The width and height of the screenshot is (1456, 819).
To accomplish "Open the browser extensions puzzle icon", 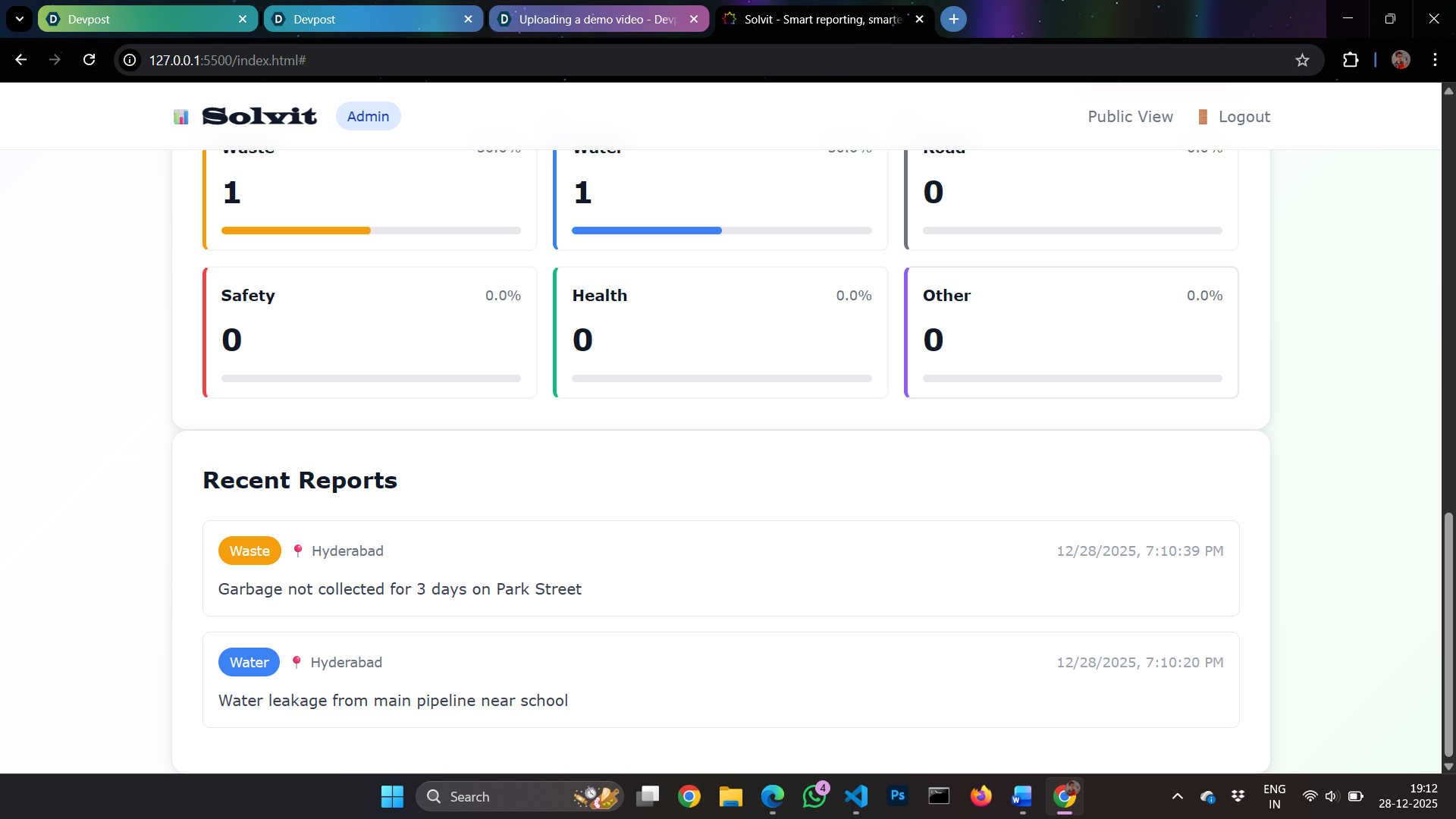I will click(x=1351, y=60).
